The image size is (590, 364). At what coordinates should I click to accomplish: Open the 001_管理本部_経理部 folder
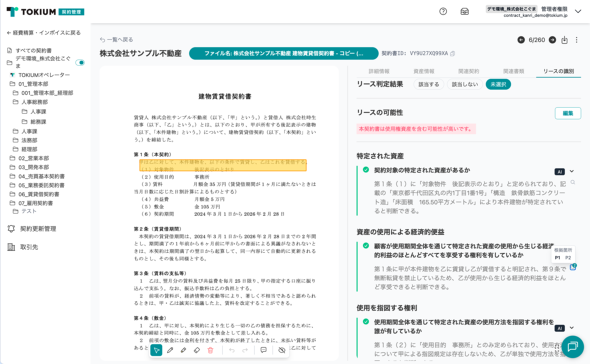tap(43, 93)
